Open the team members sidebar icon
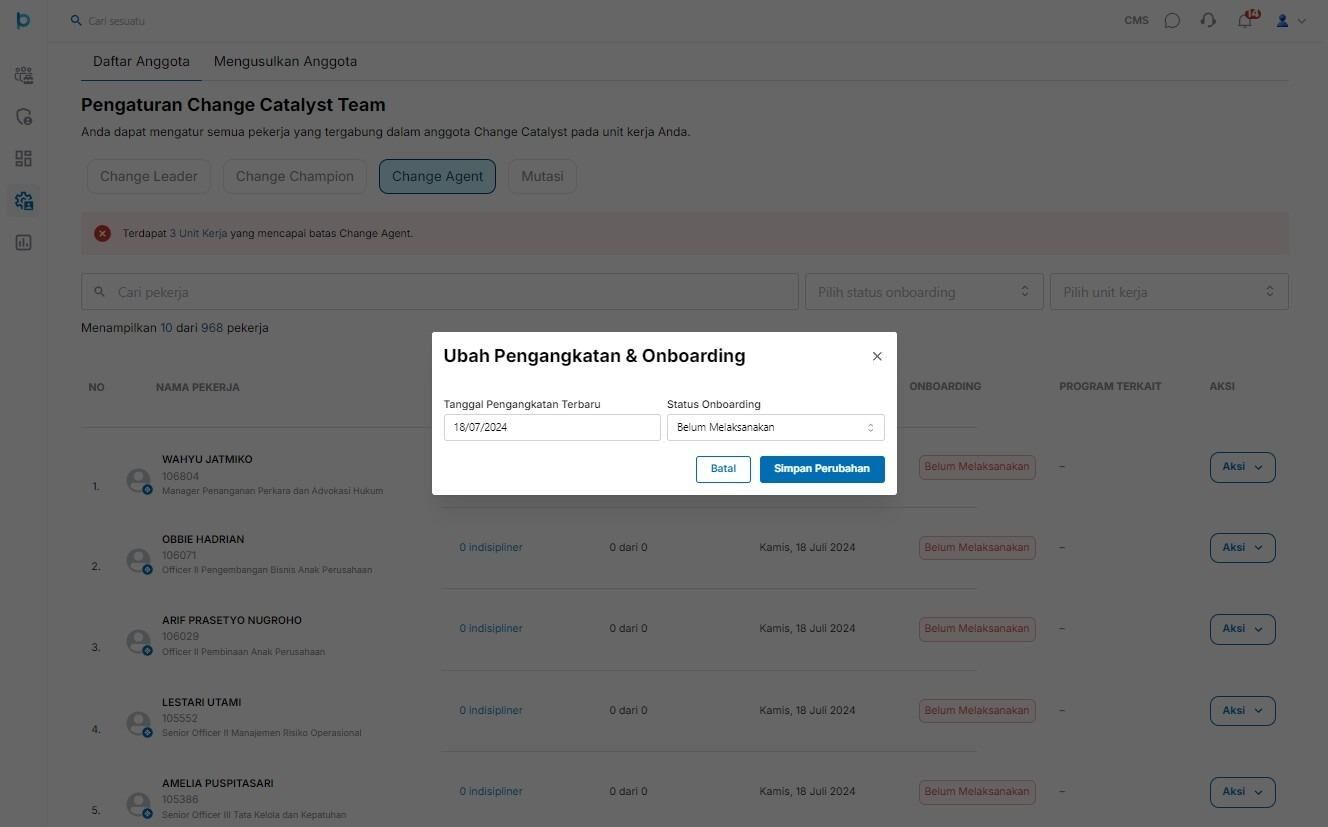The height and width of the screenshot is (827, 1328). click(x=24, y=75)
